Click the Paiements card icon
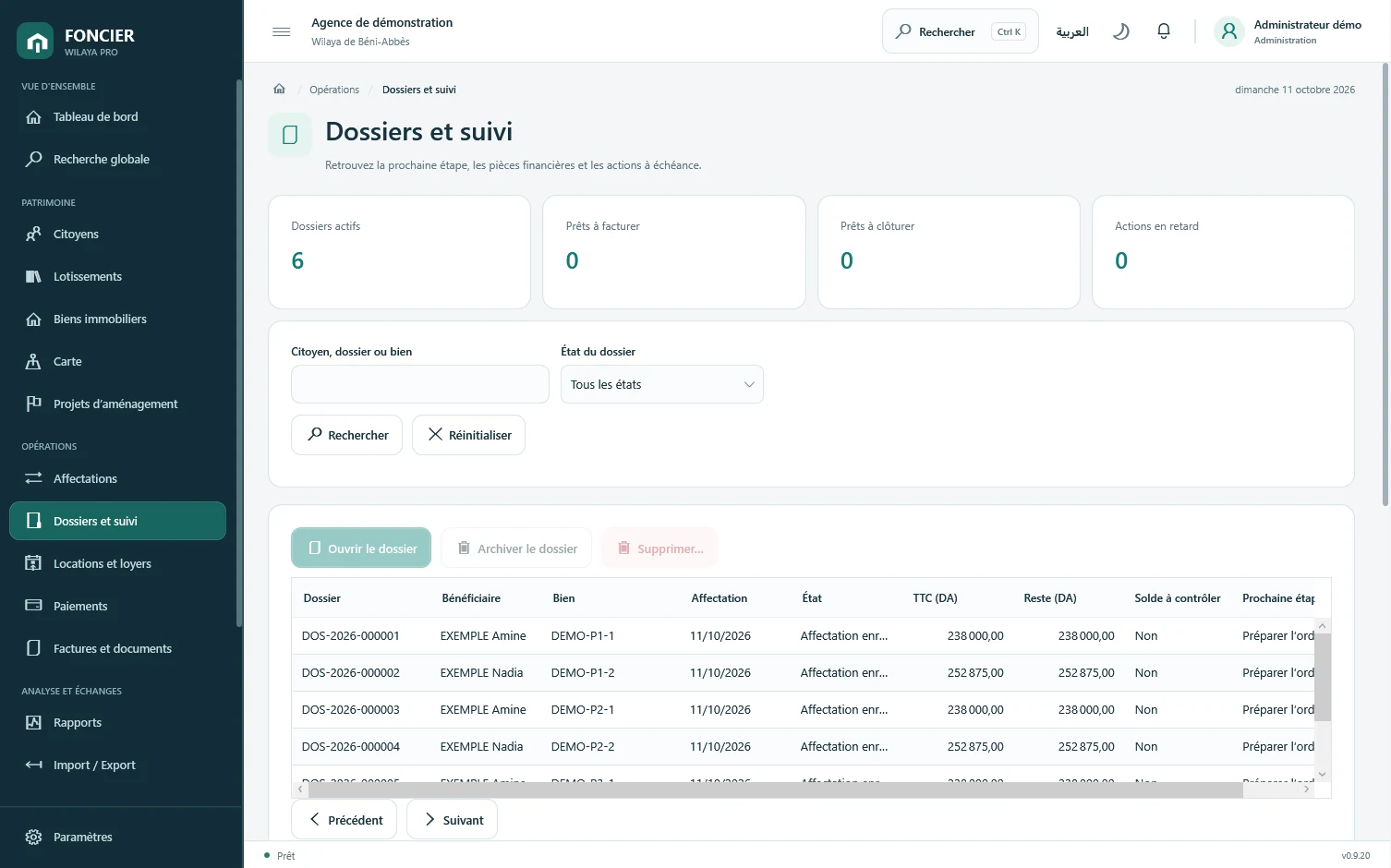Screen dimensions: 1391x868 click(x=33, y=606)
